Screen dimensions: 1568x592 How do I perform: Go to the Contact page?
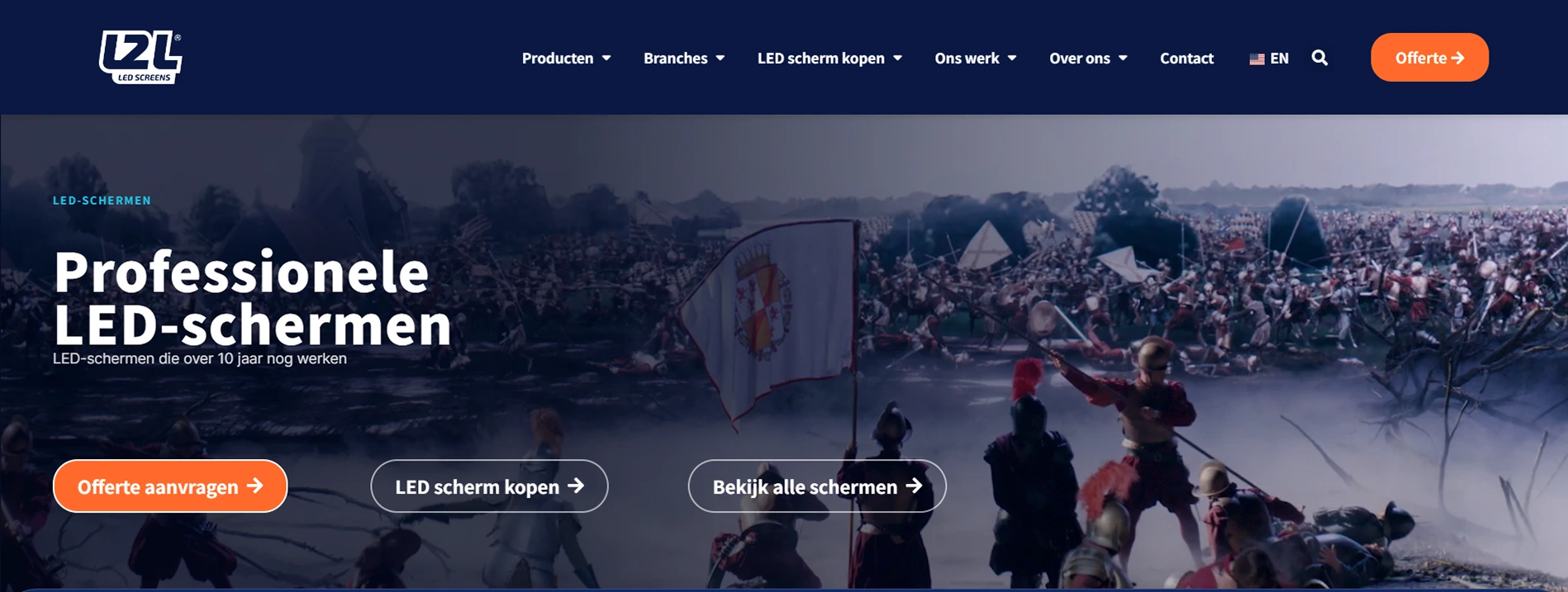pyautogui.click(x=1186, y=58)
